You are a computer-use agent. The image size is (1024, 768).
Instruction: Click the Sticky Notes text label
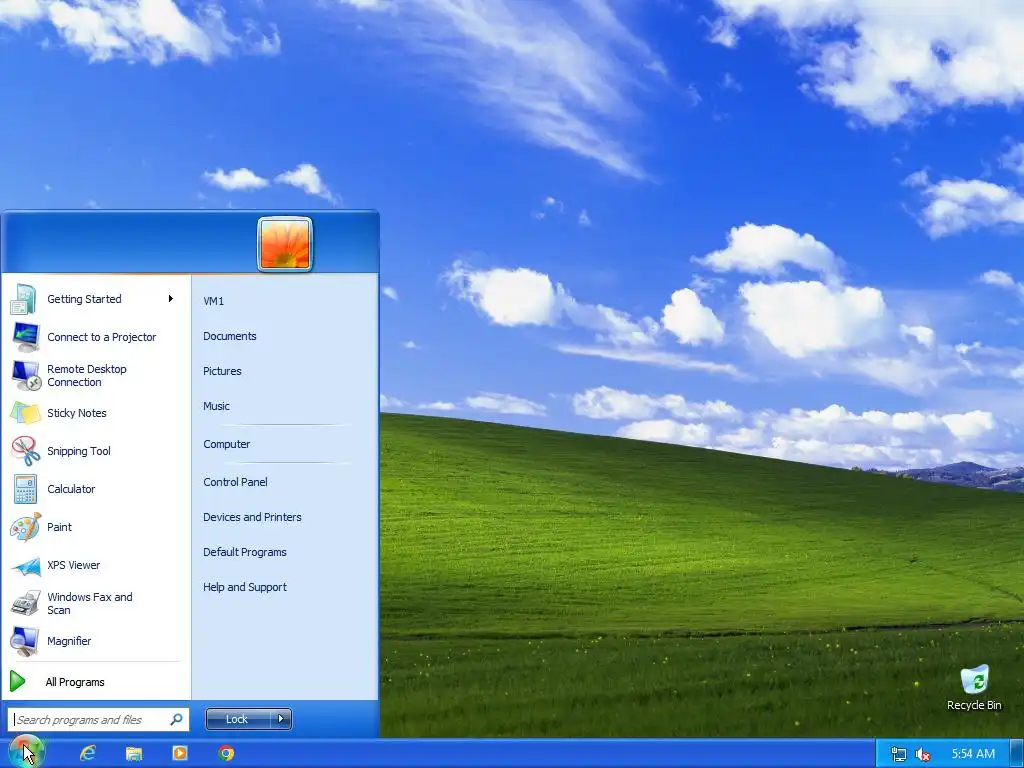tap(76, 413)
